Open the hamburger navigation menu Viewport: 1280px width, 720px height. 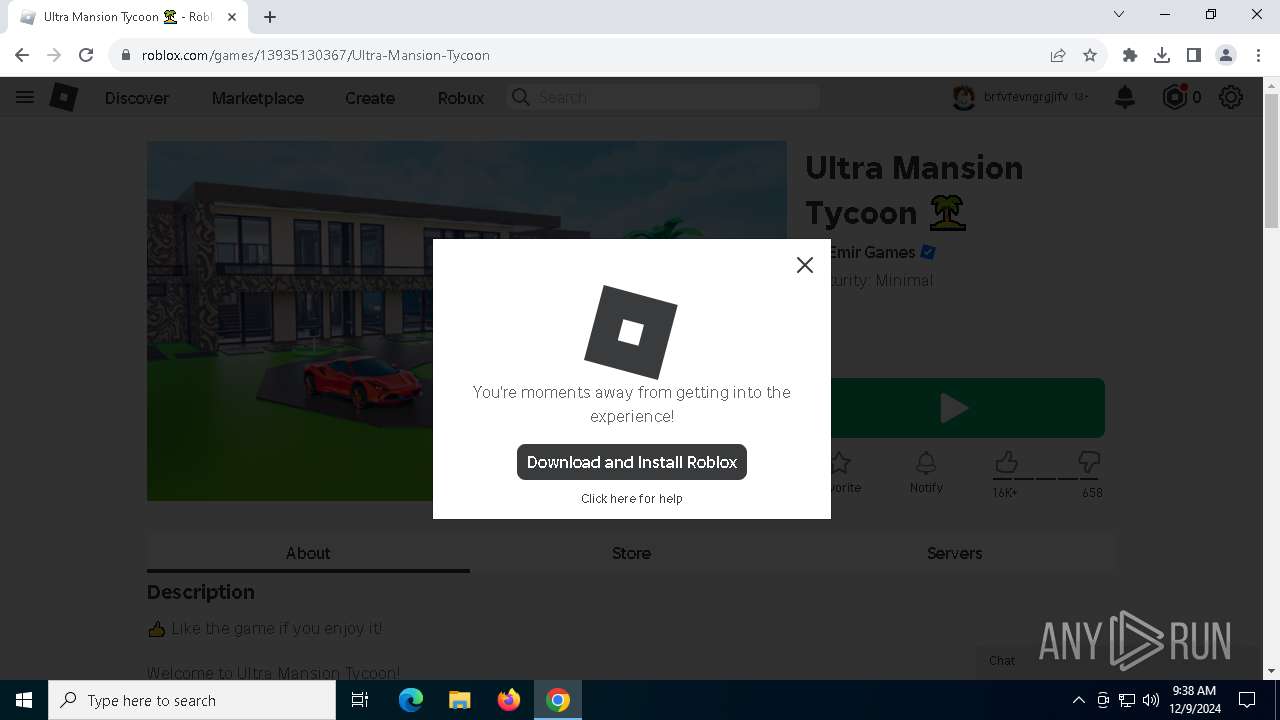25,97
